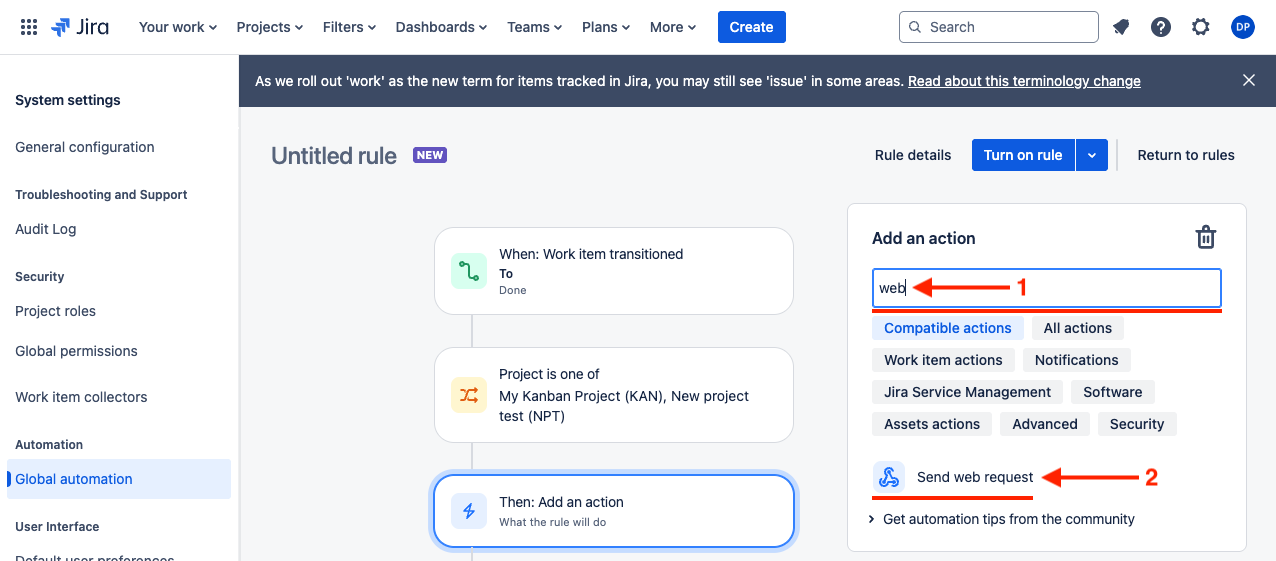The height and width of the screenshot is (561, 1276).
Task: Click the action search field containing web
Action: coord(1046,288)
